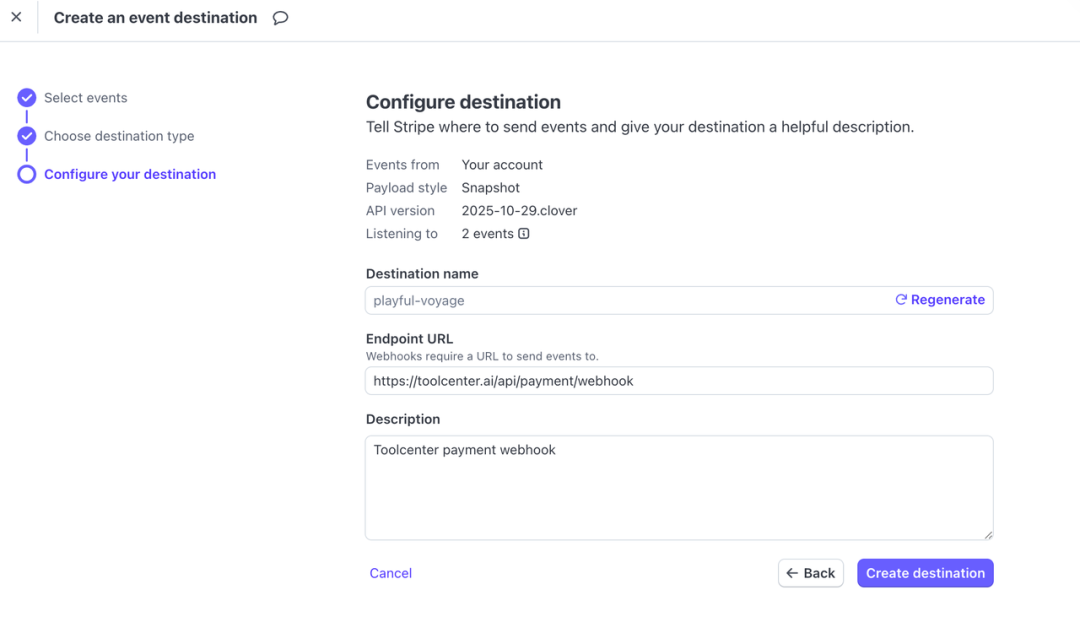Click the Configure your destination step circle

point(27,174)
